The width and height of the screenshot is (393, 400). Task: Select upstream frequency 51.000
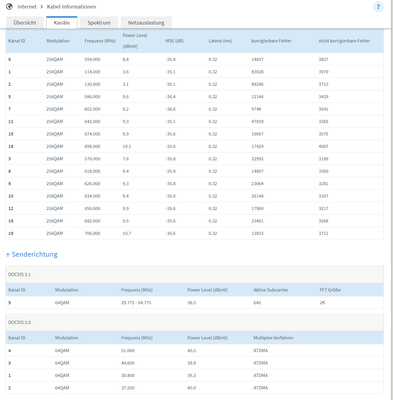click(128, 350)
